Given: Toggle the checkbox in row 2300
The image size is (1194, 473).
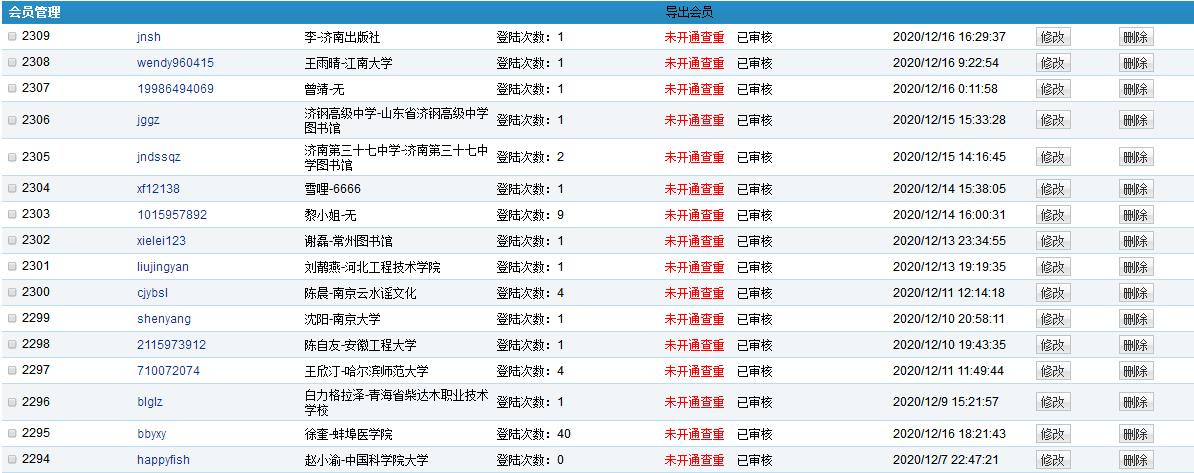Looking at the screenshot, I should pyautogui.click(x=12, y=293).
